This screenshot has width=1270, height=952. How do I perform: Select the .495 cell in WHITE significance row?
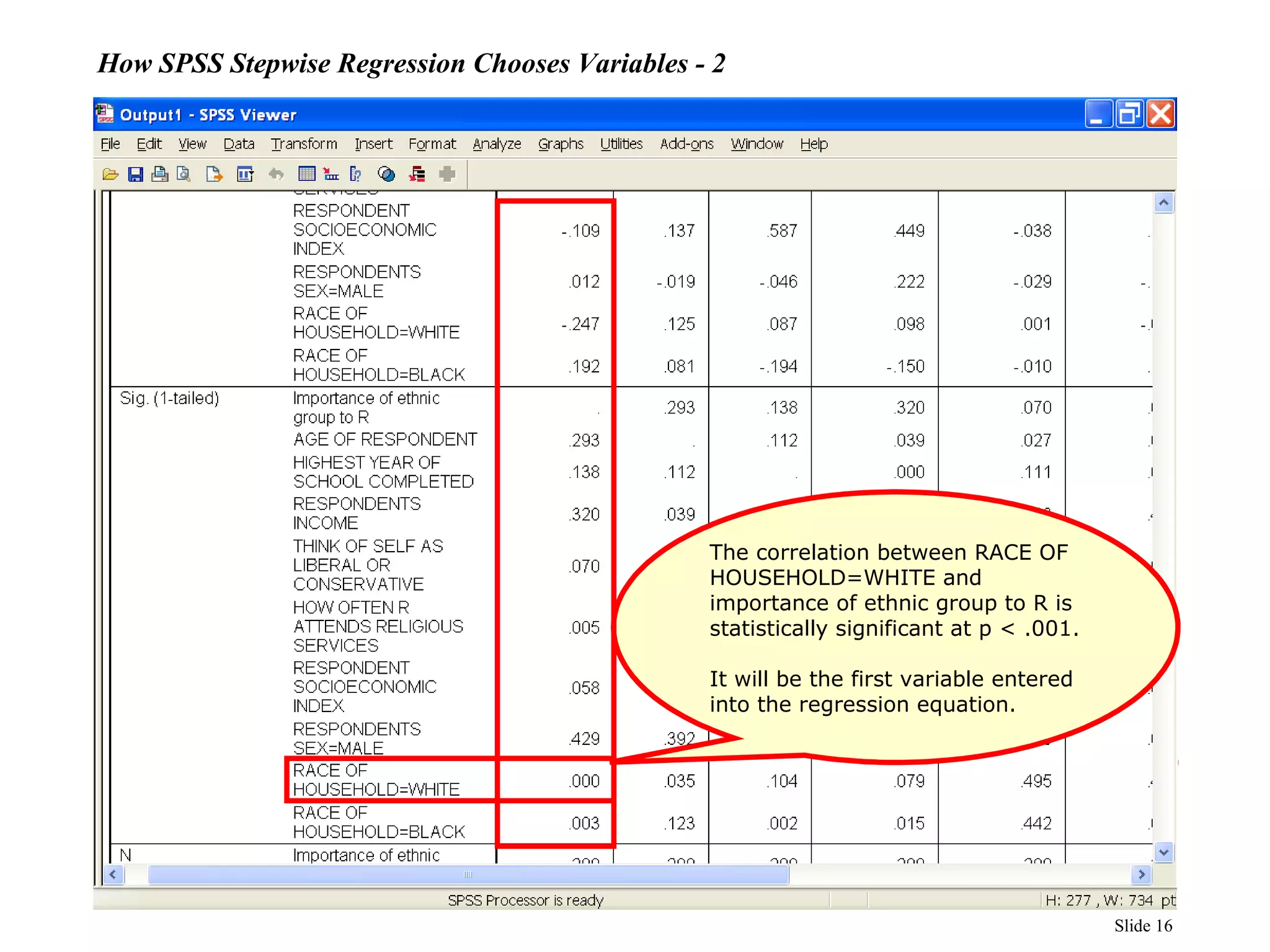point(1036,781)
